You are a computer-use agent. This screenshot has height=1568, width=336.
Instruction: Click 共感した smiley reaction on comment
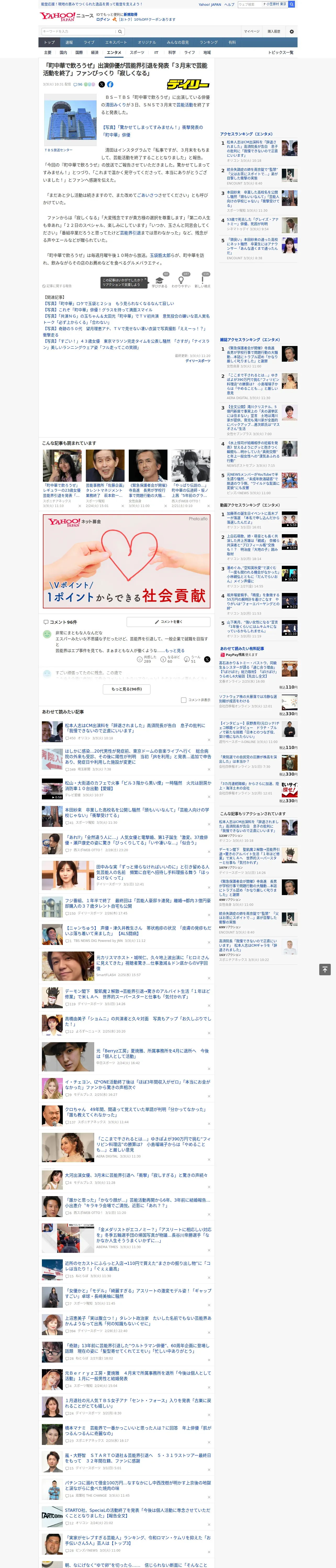click(146, 659)
